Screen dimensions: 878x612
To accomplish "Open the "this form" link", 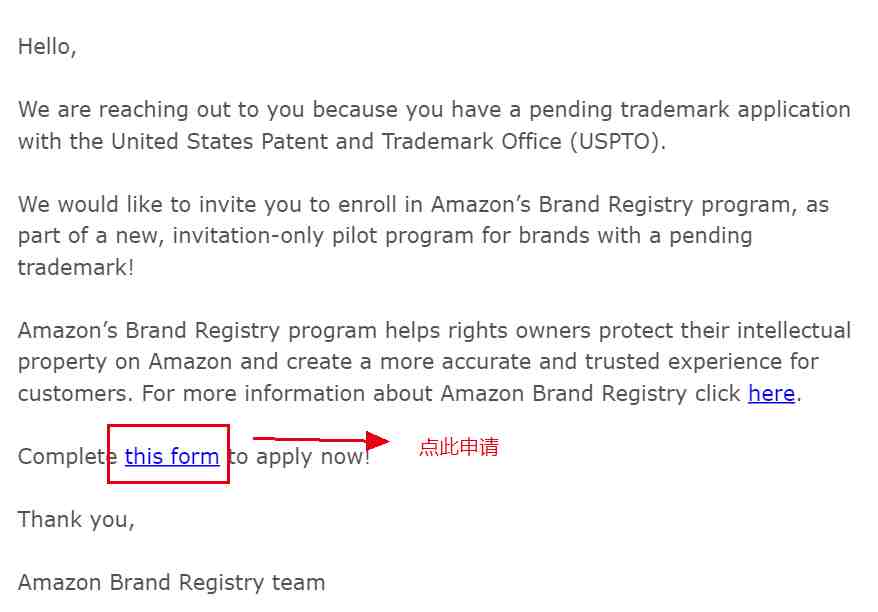I will [x=171, y=456].
